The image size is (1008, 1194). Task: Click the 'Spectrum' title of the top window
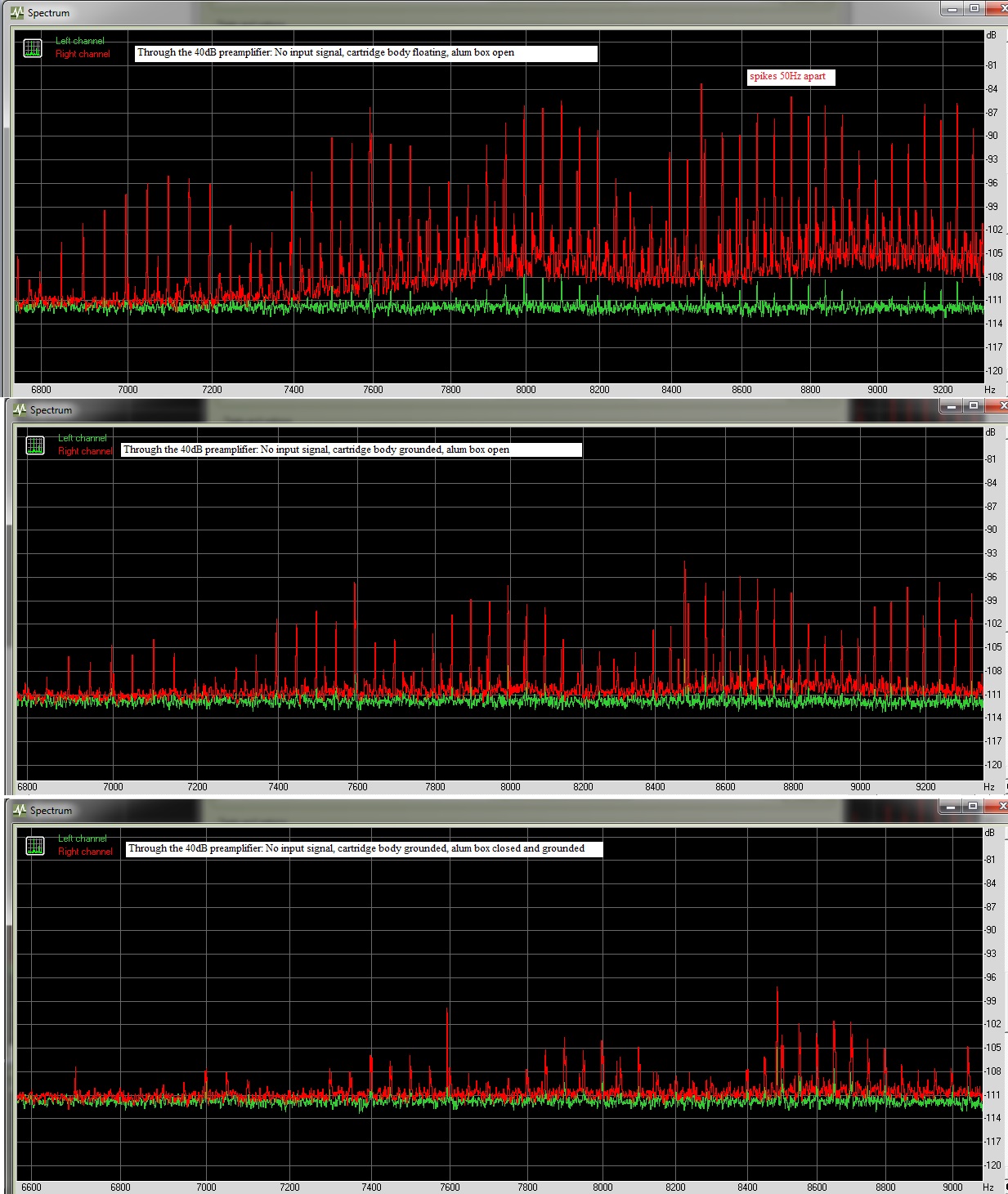click(48, 13)
